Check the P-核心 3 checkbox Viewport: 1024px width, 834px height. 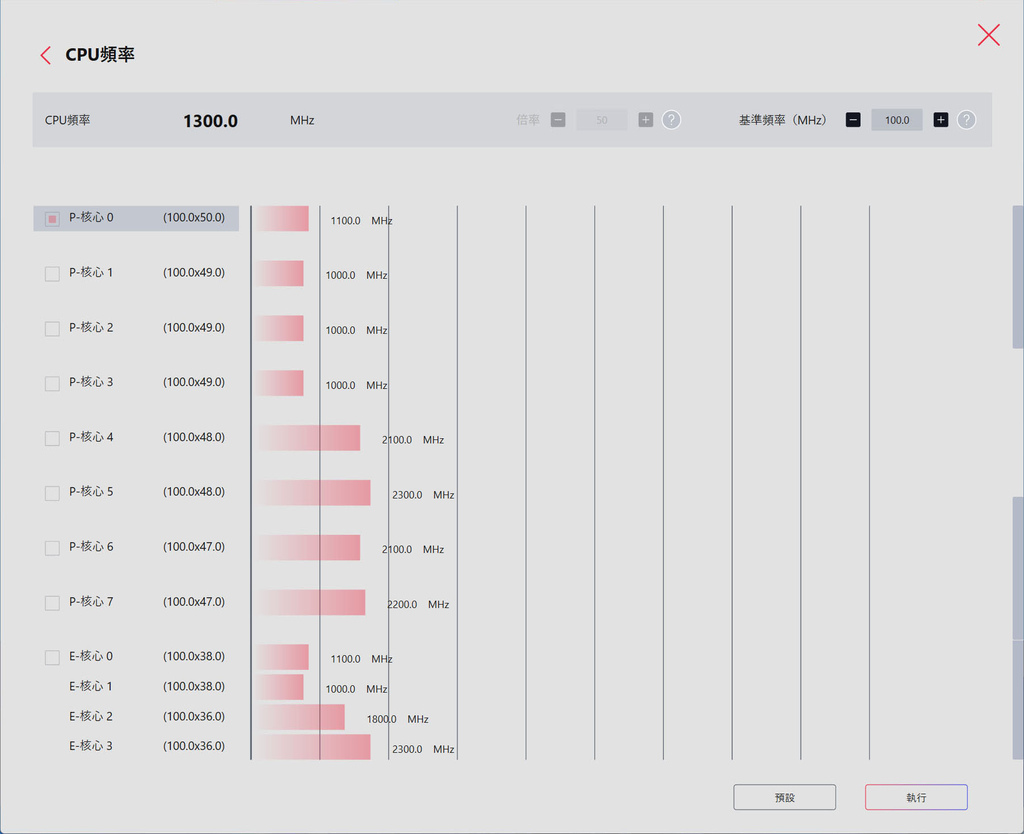(52, 383)
